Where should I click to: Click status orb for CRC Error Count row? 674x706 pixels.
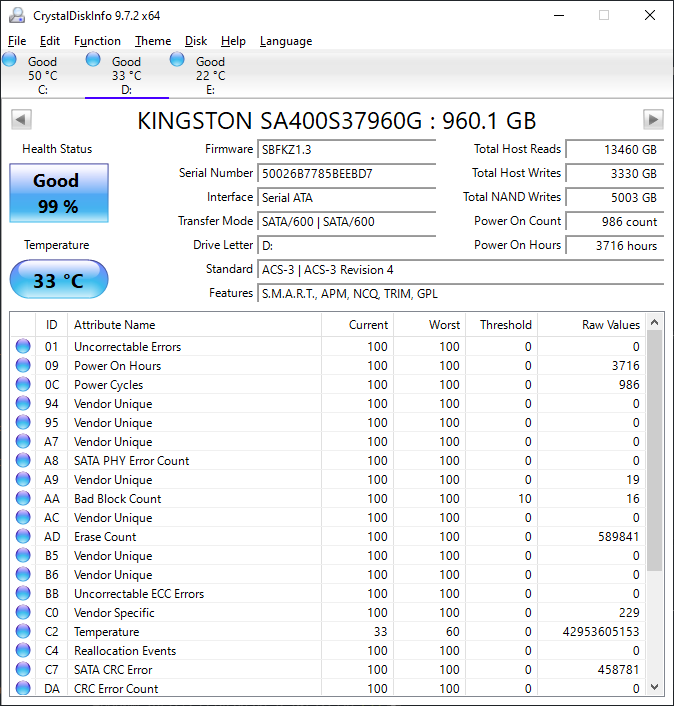(x=23, y=688)
